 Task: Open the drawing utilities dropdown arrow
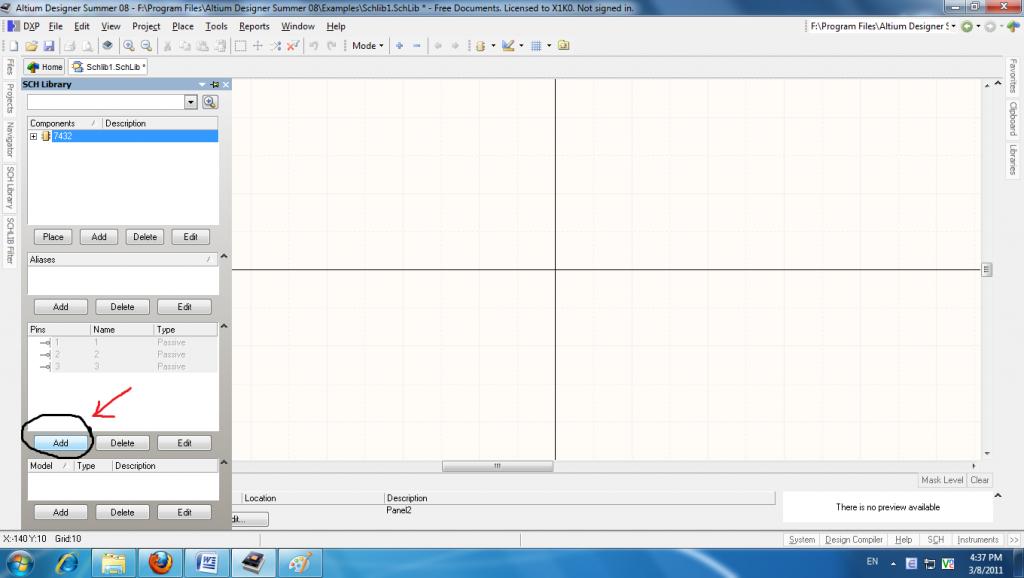(521, 46)
